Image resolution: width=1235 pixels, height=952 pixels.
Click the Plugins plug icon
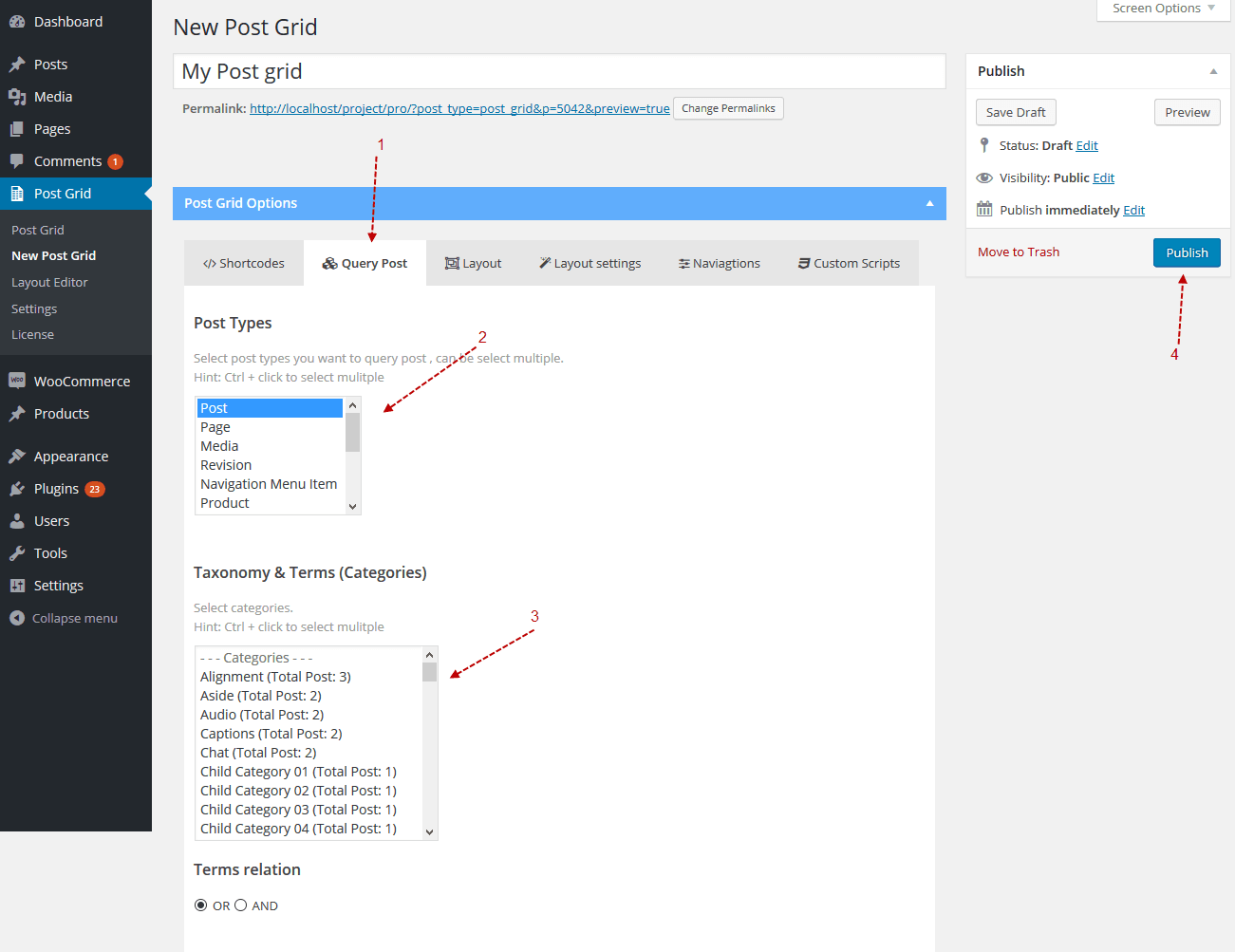pyautogui.click(x=17, y=489)
